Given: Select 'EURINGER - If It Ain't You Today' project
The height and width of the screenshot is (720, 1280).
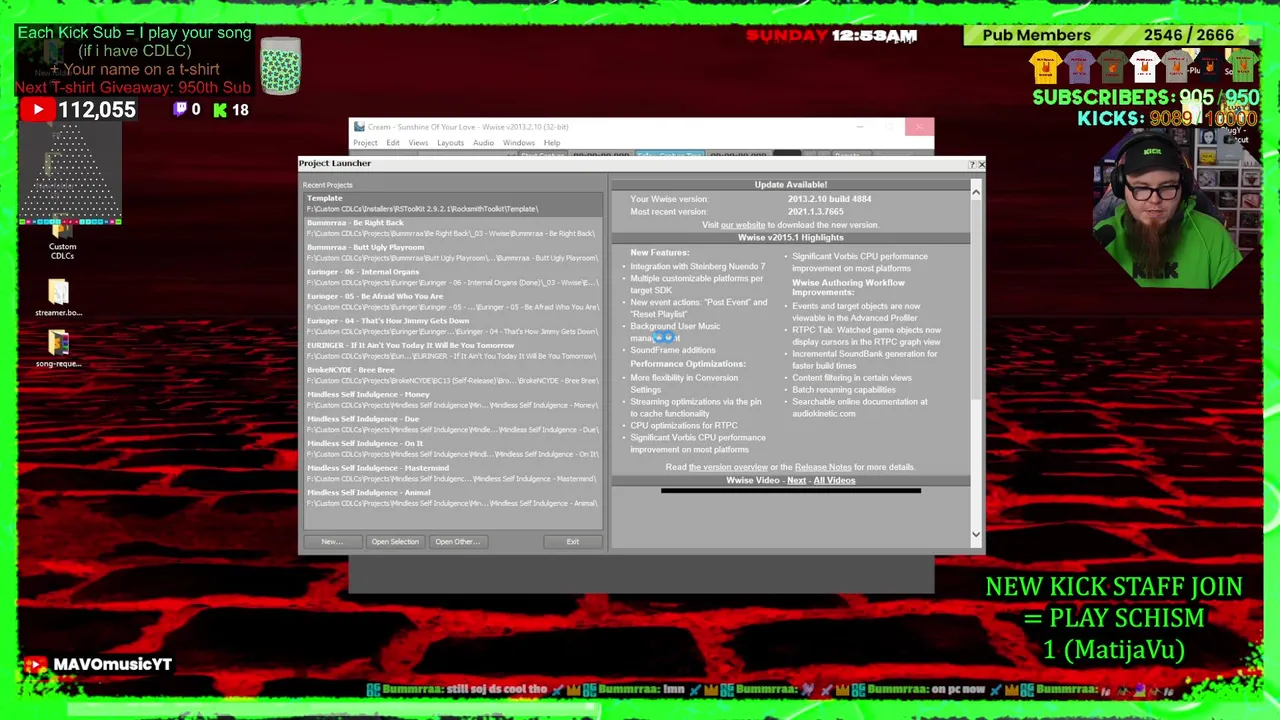Looking at the screenshot, I should tap(452, 350).
